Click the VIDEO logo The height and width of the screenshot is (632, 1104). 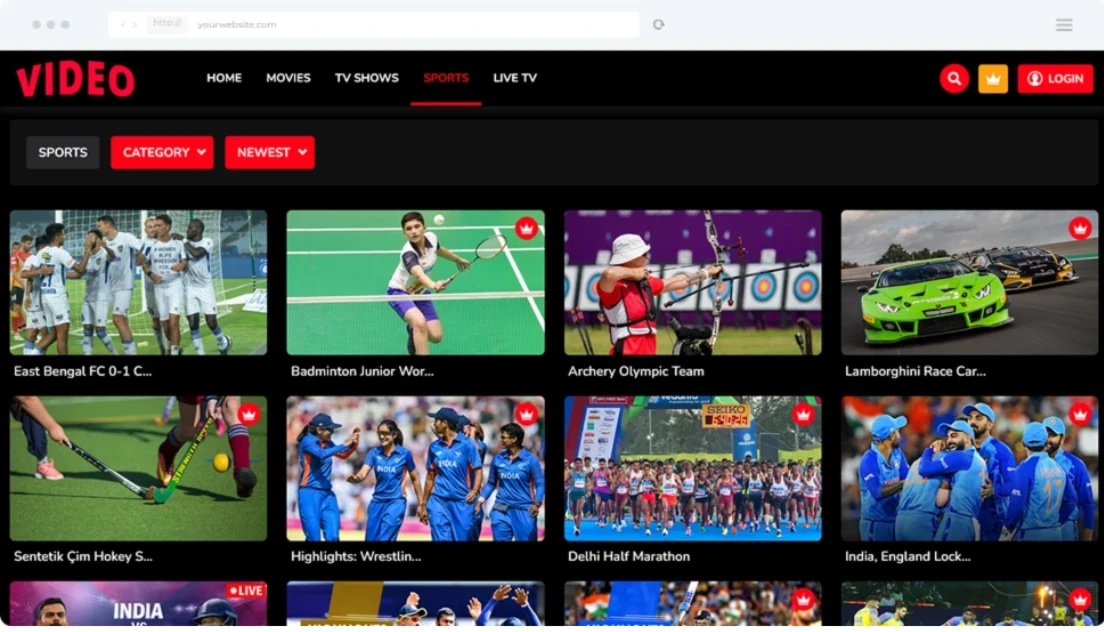[75, 79]
